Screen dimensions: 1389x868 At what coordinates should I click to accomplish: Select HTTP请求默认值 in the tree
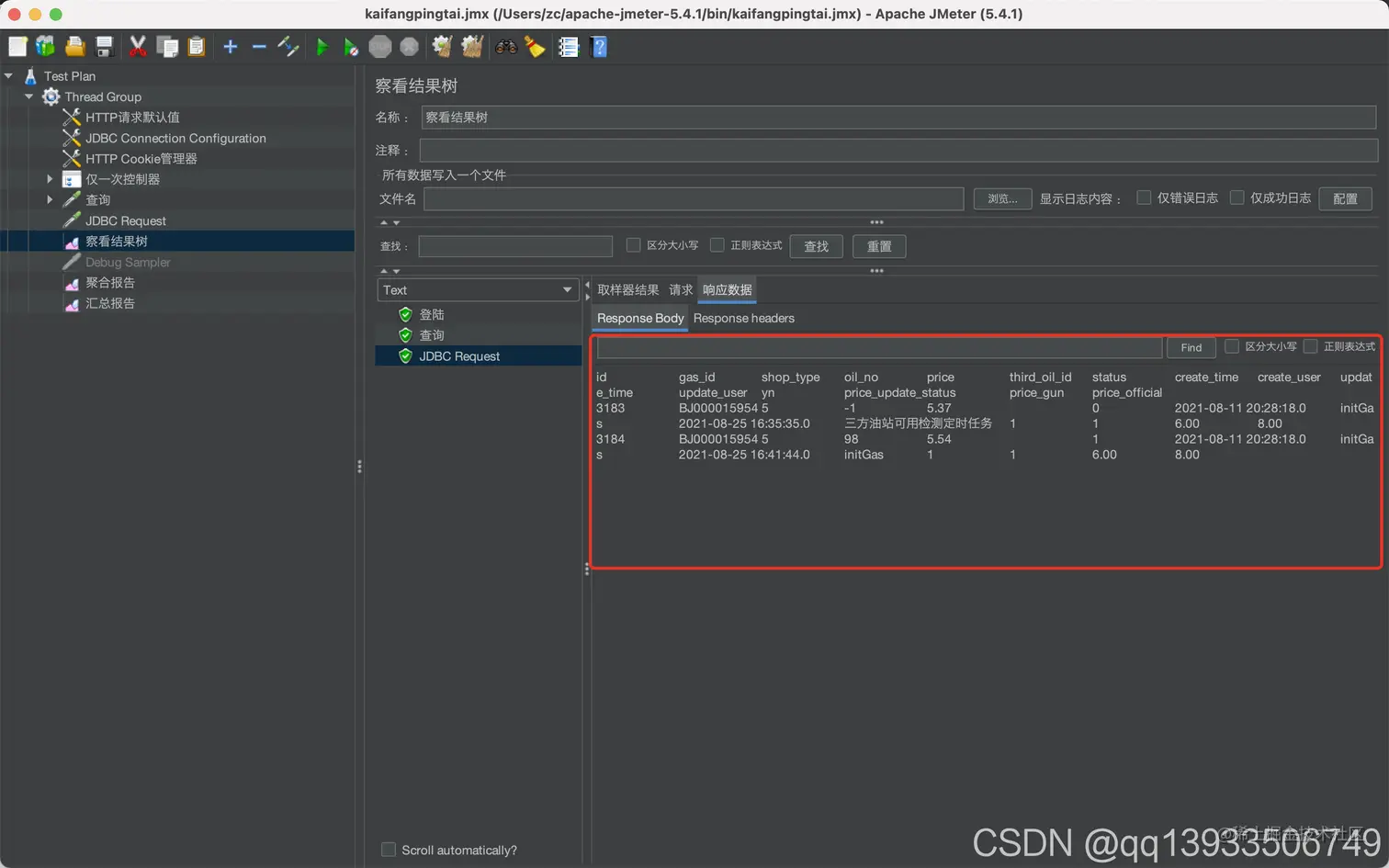click(132, 118)
